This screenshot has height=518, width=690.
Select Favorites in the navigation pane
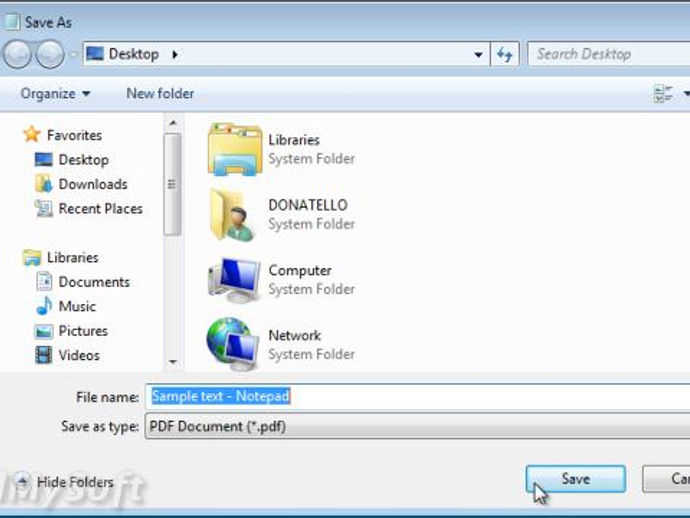coord(74,135)
